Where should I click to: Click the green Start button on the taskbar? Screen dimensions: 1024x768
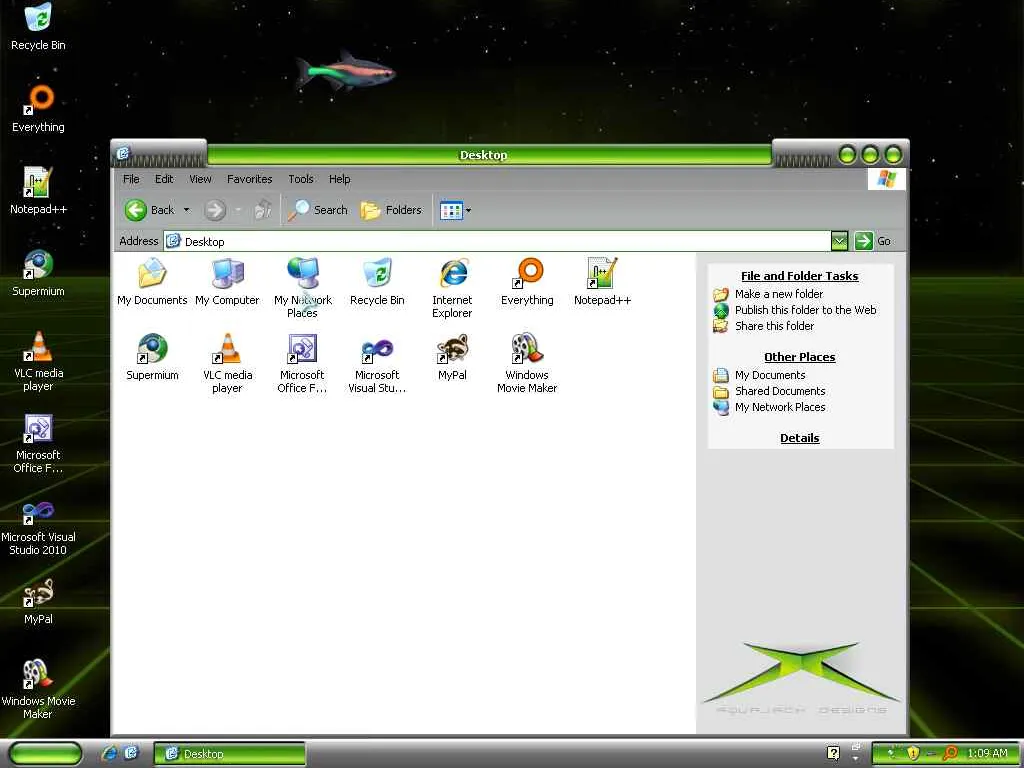45,754
